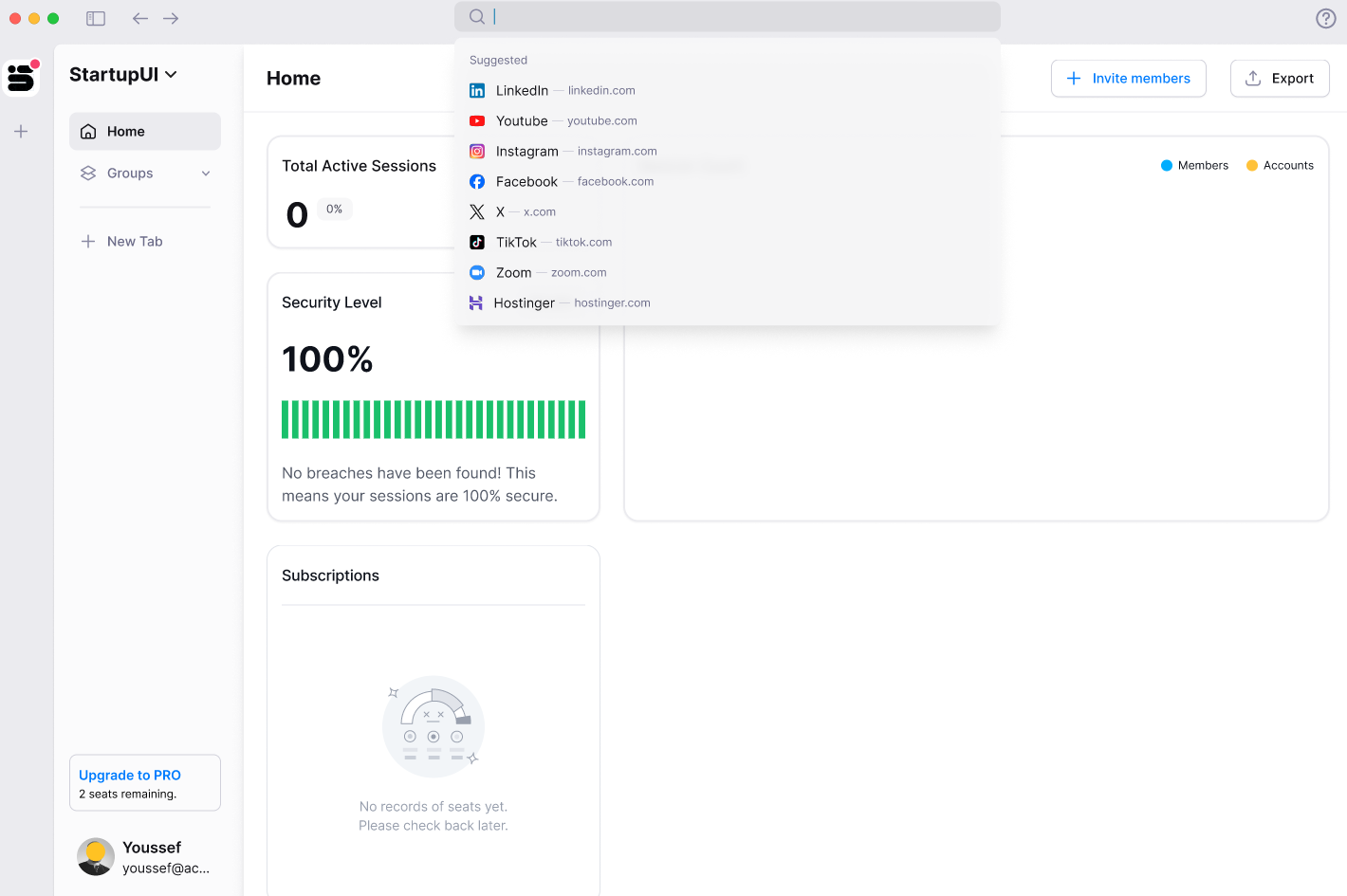1347x896 pixels.
Task: Click the Invite members button
Action: (x=1129, y=79)
